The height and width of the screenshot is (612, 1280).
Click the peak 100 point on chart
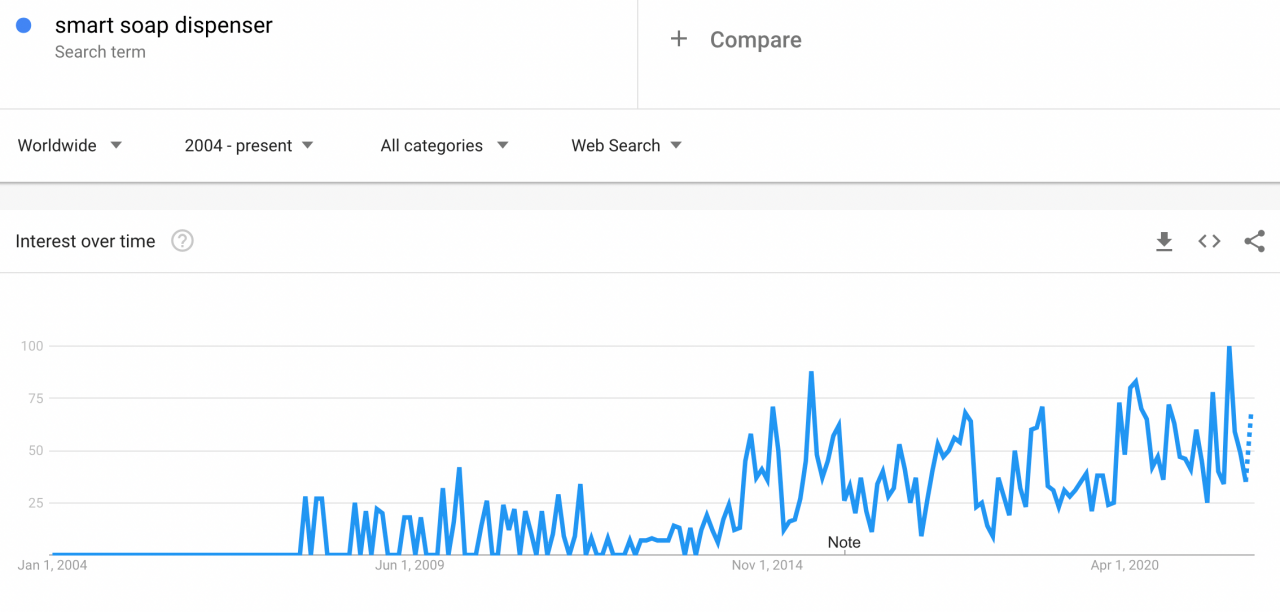(1229, 346)
